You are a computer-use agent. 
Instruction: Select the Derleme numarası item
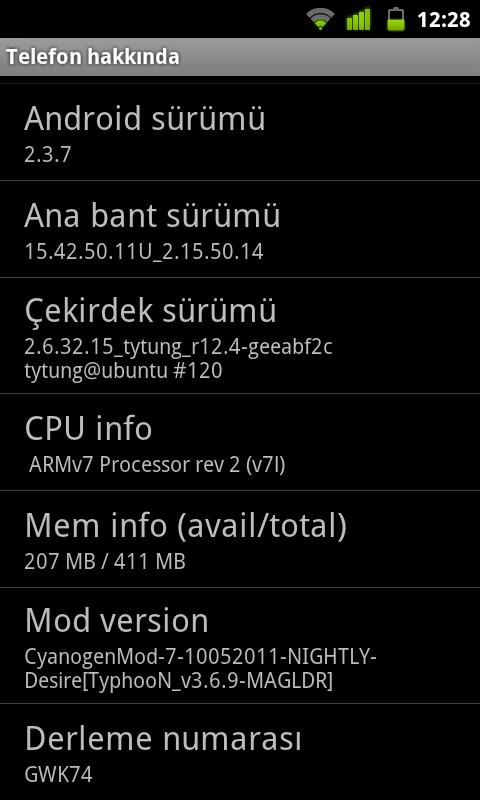coord(240,752)
